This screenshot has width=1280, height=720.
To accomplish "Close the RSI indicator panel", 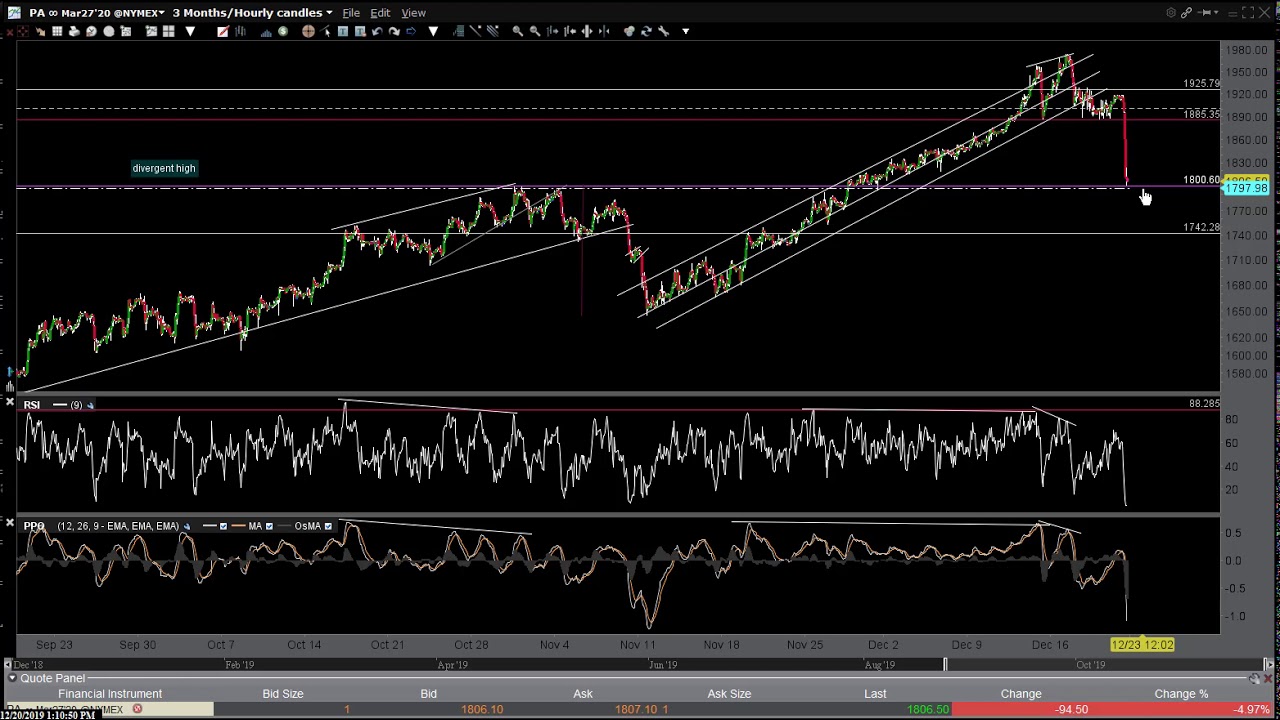I will click(9, 403).
